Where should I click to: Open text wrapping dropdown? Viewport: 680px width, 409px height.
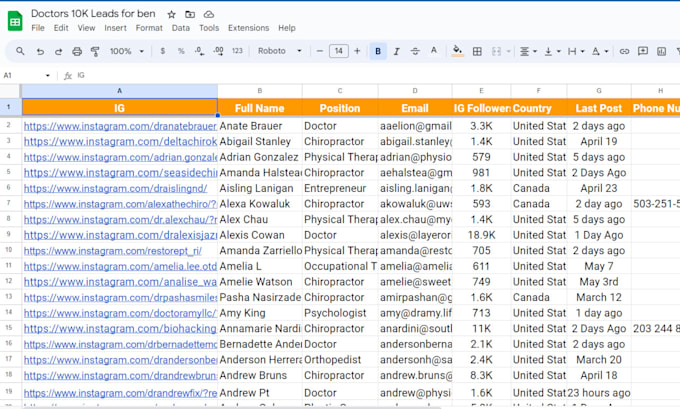coord(576,51)
